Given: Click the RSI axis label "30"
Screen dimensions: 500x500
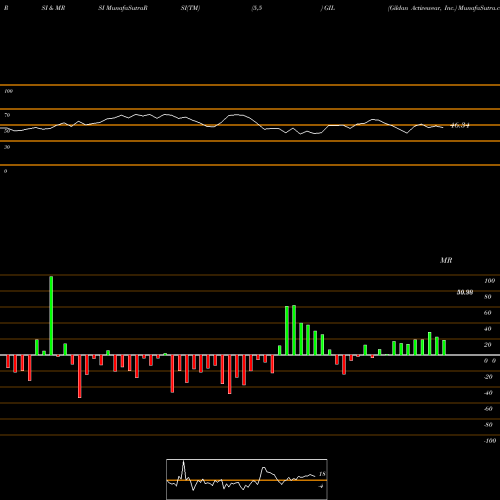Looking at the screenshot, I should tap(7, 147).
